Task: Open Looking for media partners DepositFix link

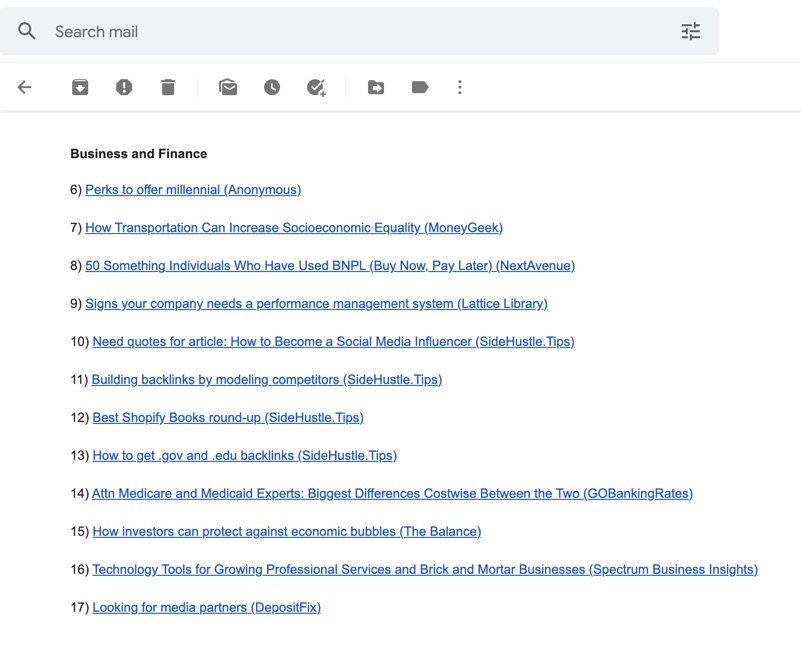Action: tap(206, 608)
